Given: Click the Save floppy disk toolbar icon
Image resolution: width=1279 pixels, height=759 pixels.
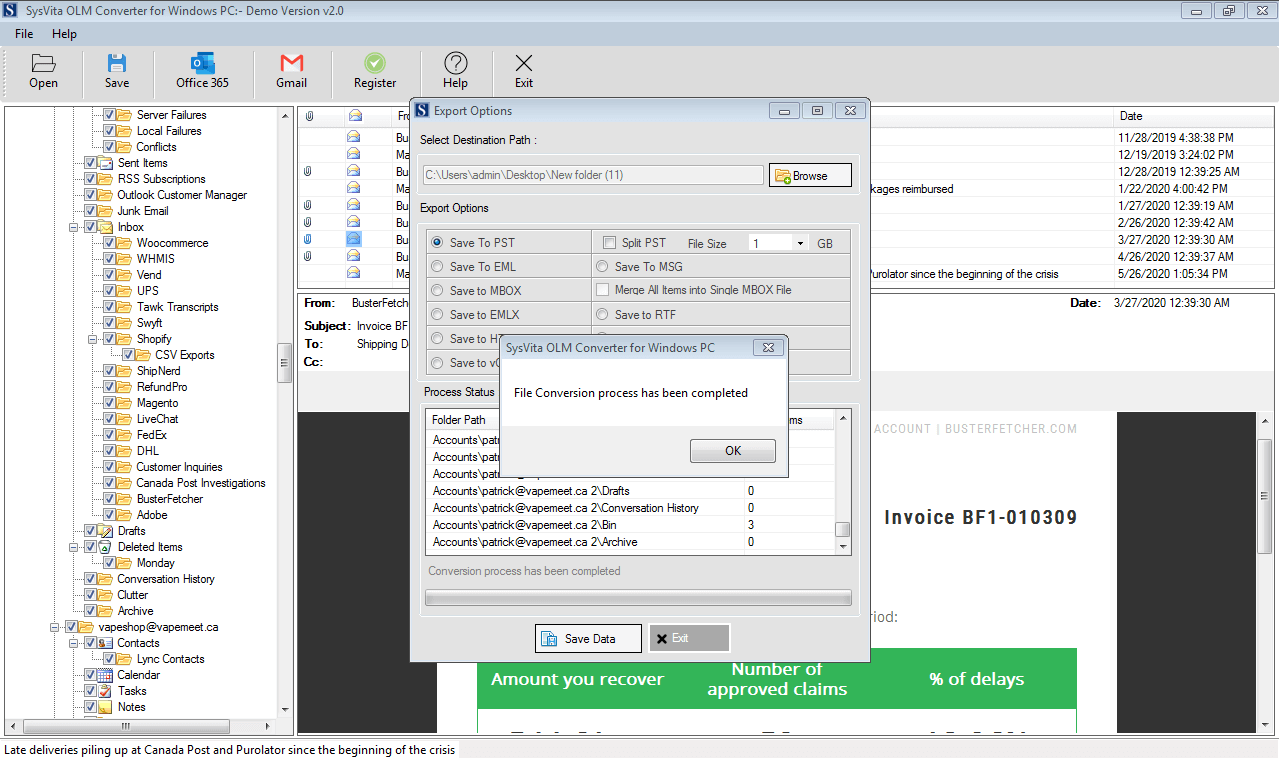Looking at the screenshot, I should [117, 63].
